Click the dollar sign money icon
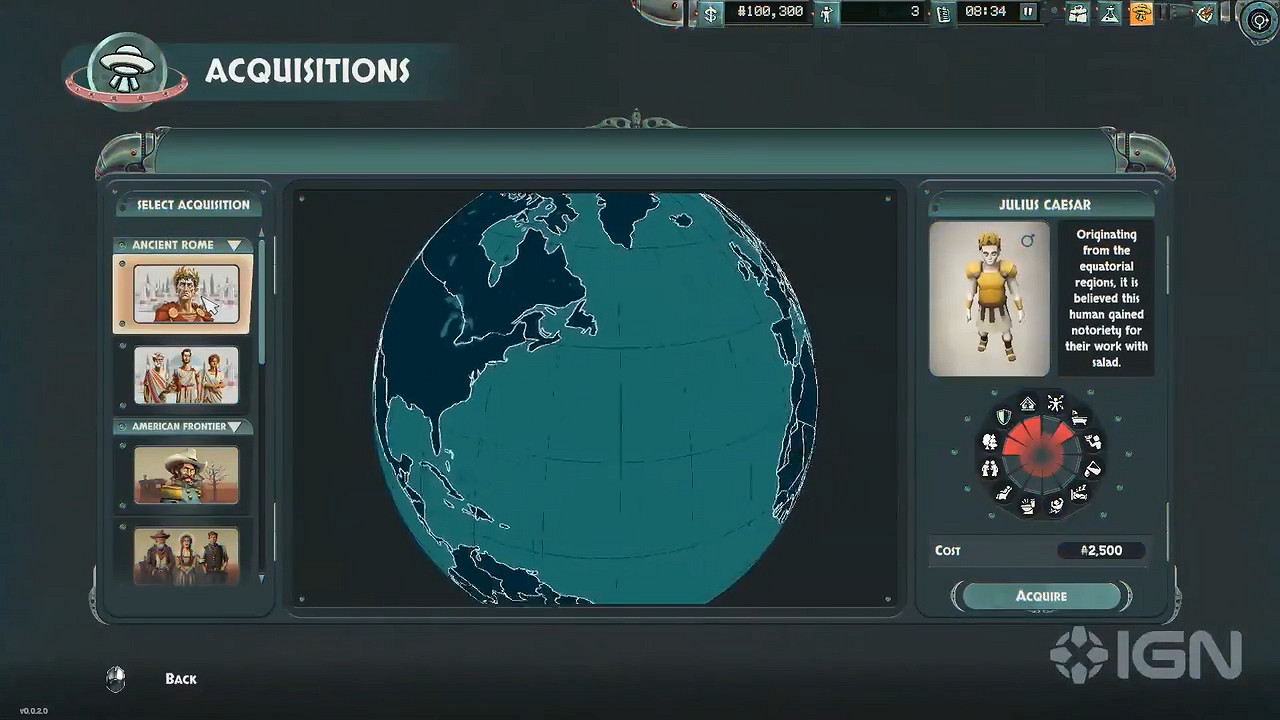 pyautogui.click(x=710, y=13)
